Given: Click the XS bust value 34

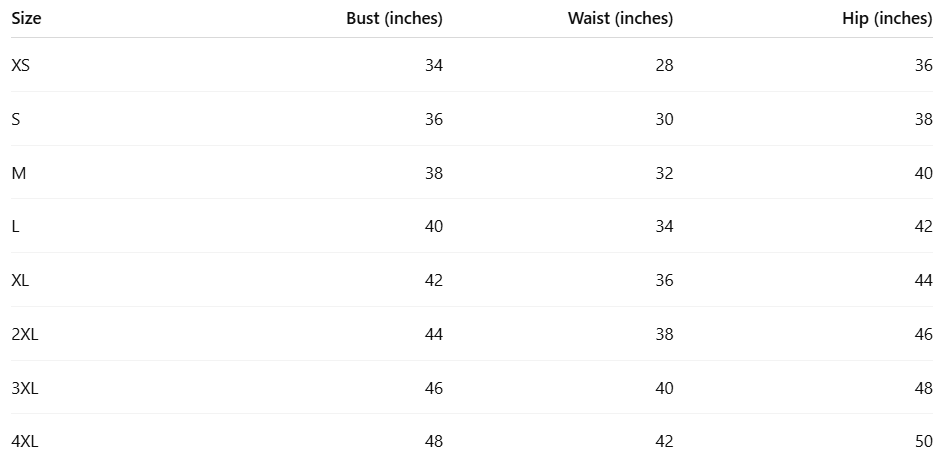Looking at the screenshot, I should coord(433,65).
